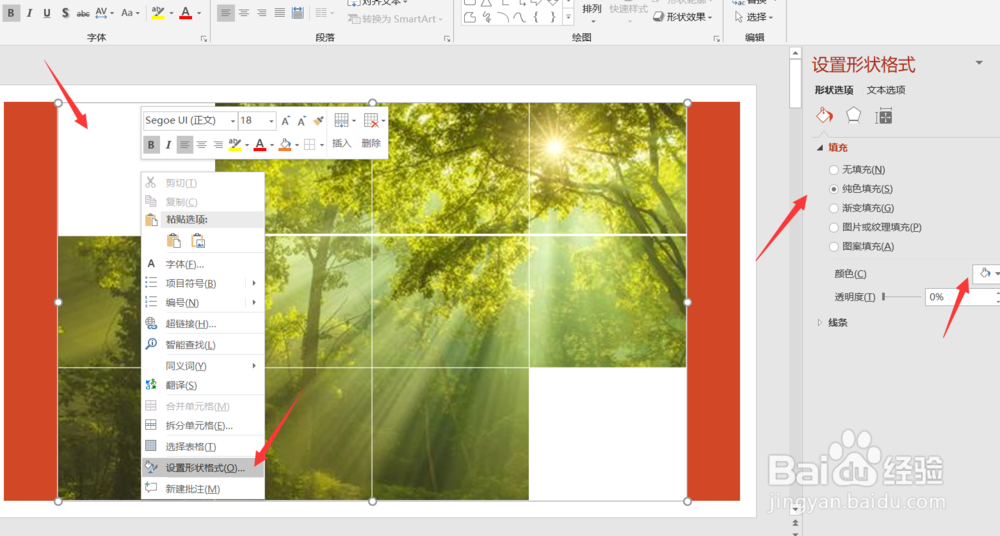The height and width of the screenshot is (536, 1000).
Task: Toggle center align in mini toolbar
Action: pyautogui.click(x=202, y=145)
